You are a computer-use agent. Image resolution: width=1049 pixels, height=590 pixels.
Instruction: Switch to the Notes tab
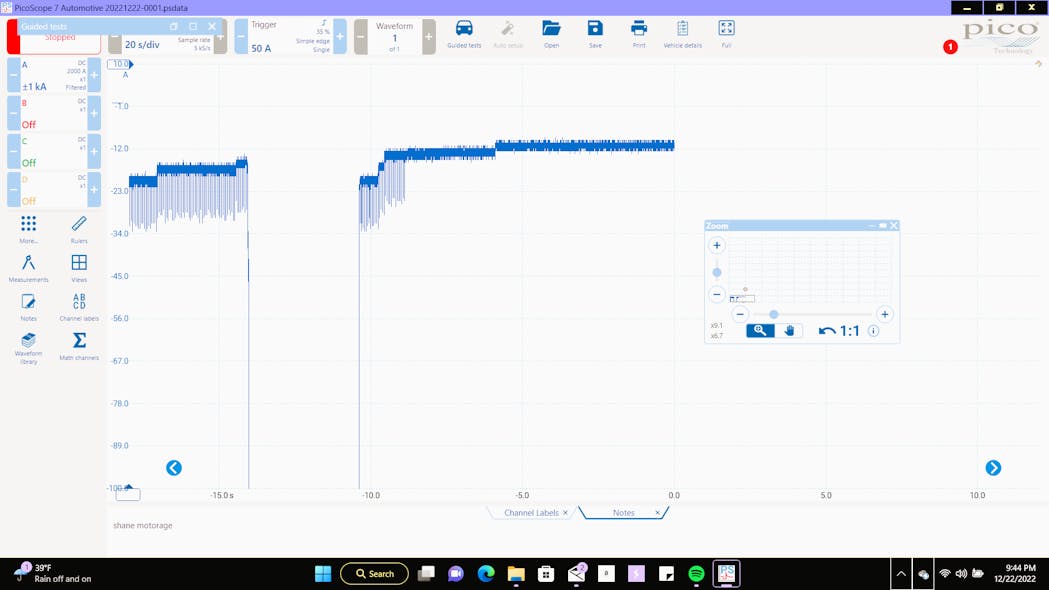click(x=624, y=513)
